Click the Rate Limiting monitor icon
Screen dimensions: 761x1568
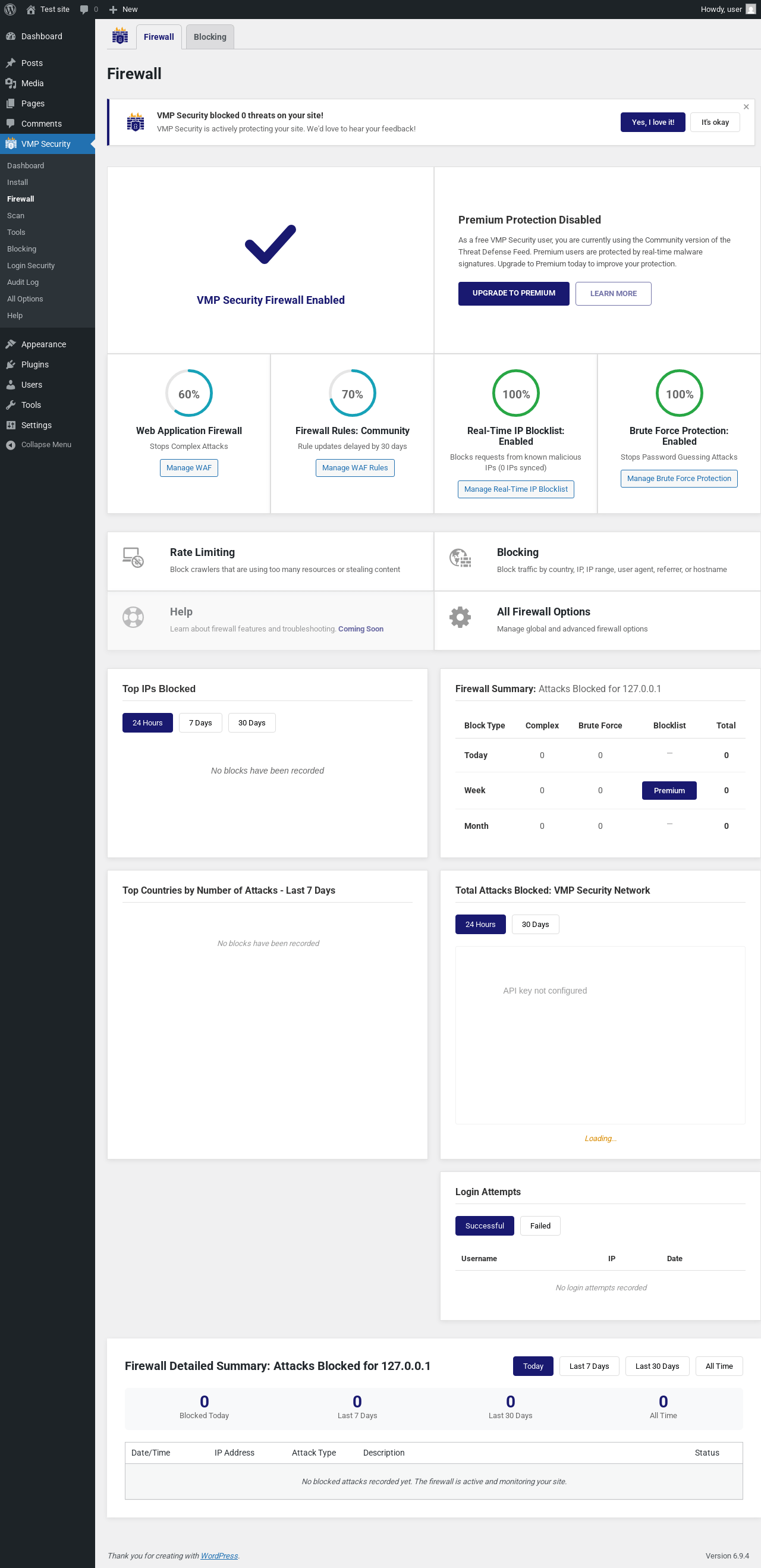tap(133, 558)
